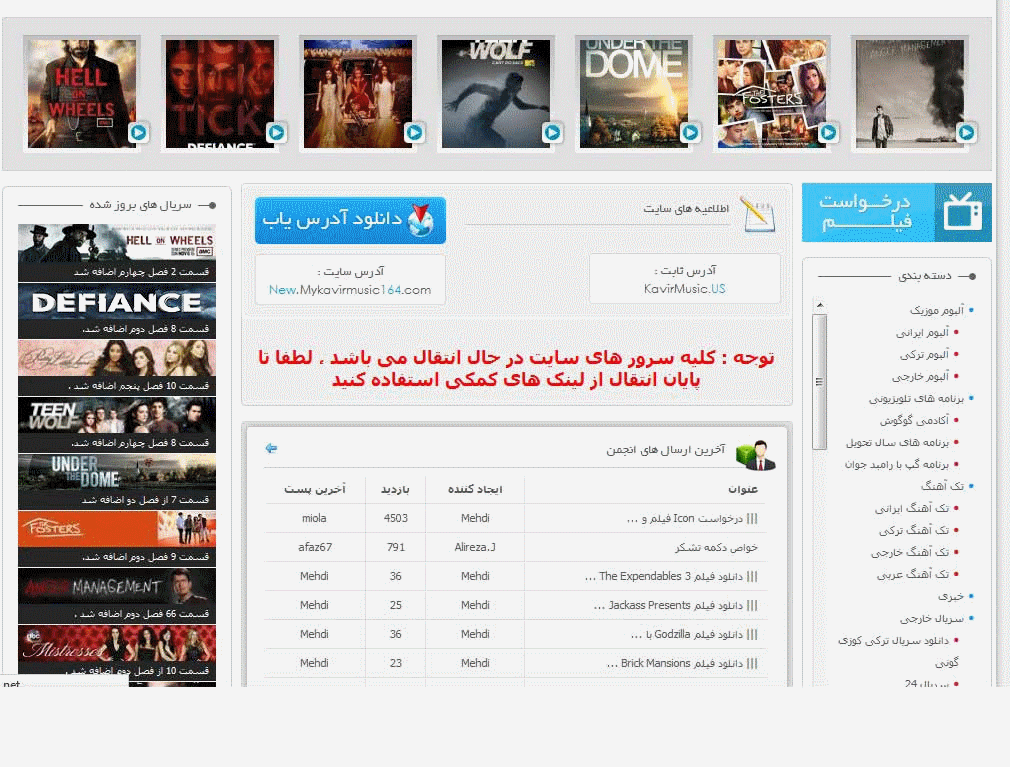Click the blue arrow in forum posts header

[271, 448]
